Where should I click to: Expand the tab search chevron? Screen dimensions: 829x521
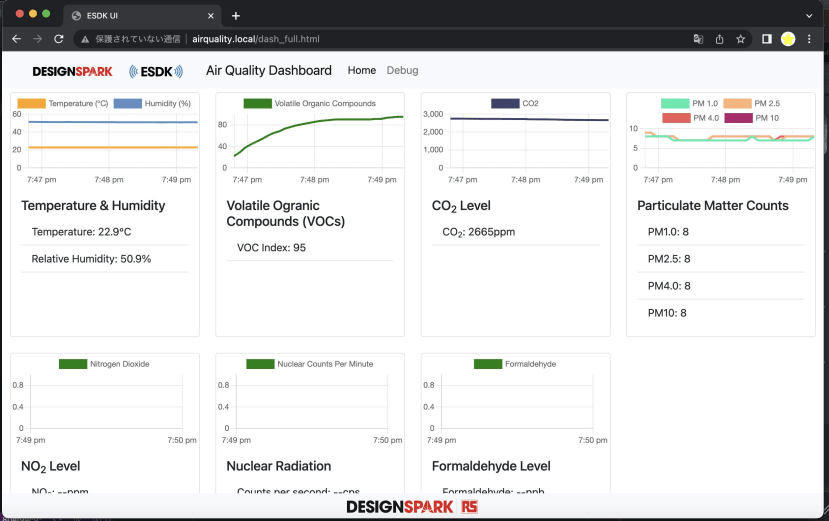click(x=809, y=16)
